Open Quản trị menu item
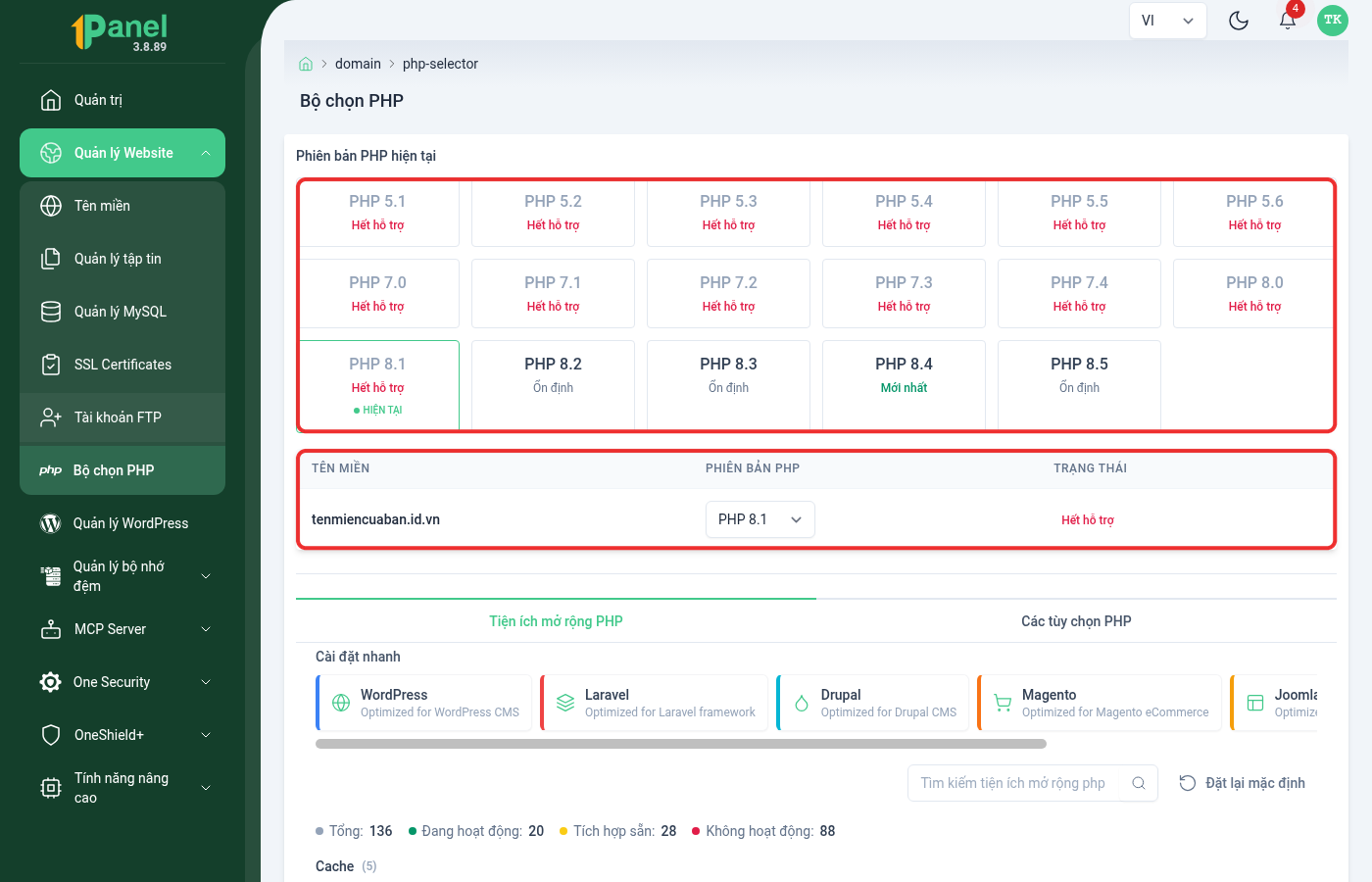The image size is (1372, 882). click(x=122, y=100)
